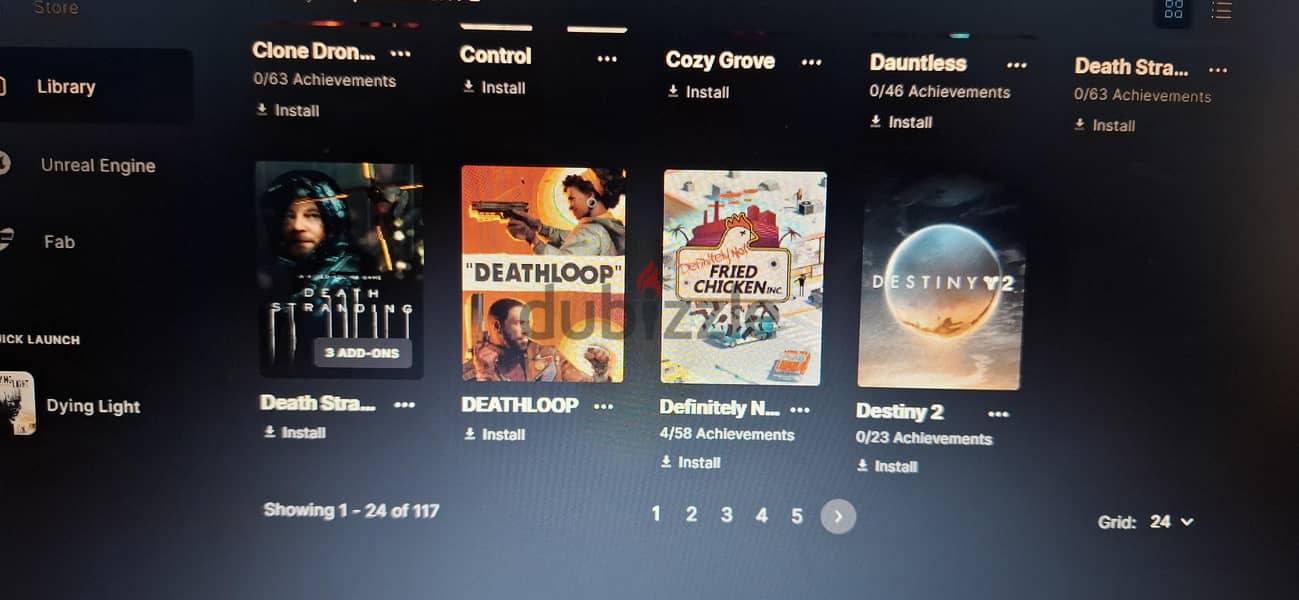Install Destiny 2
This screenshot has width=1299, height=600.
pyautogui.click(x=887, y=466)
